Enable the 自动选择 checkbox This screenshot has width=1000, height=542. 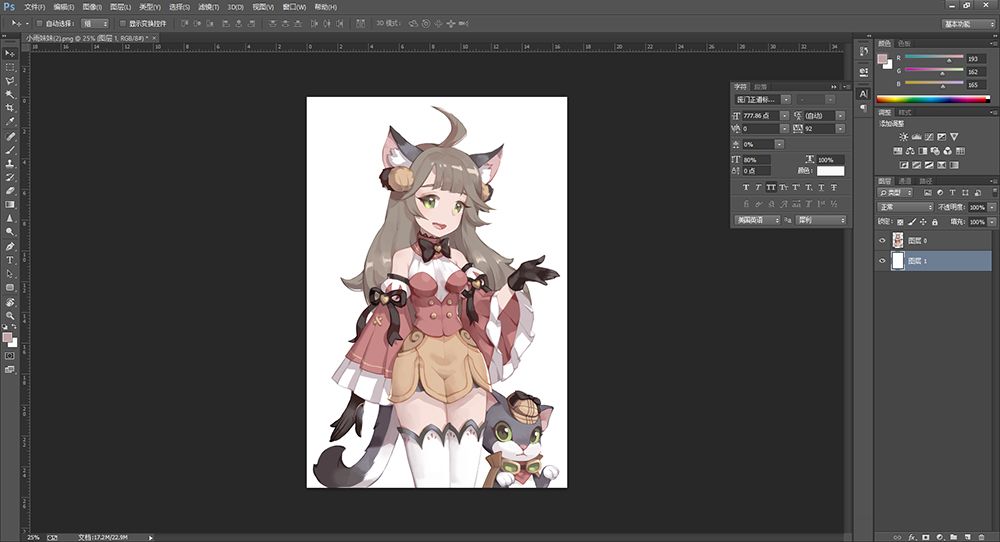38,23
